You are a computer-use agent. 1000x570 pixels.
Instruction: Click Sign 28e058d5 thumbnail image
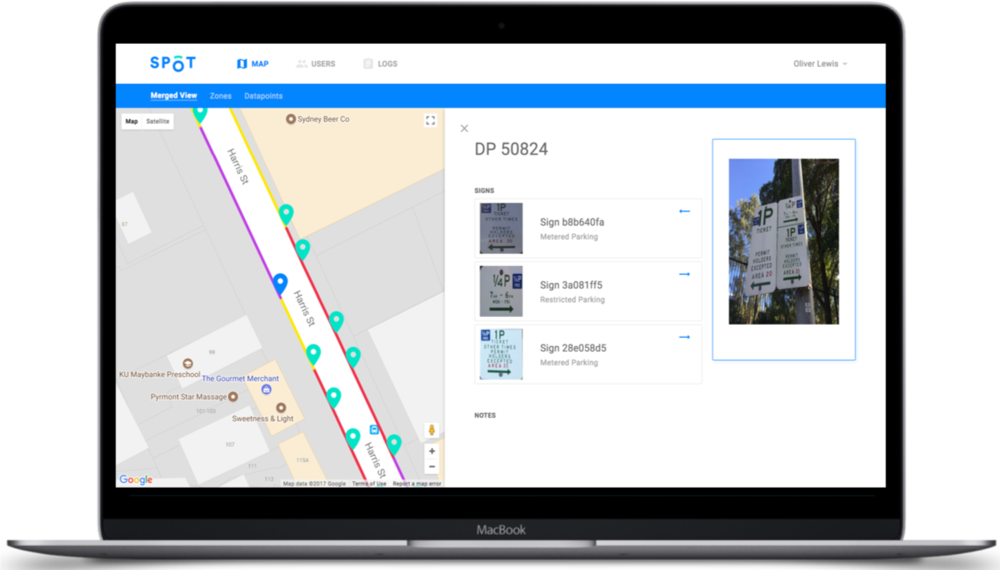pos(501,354)
